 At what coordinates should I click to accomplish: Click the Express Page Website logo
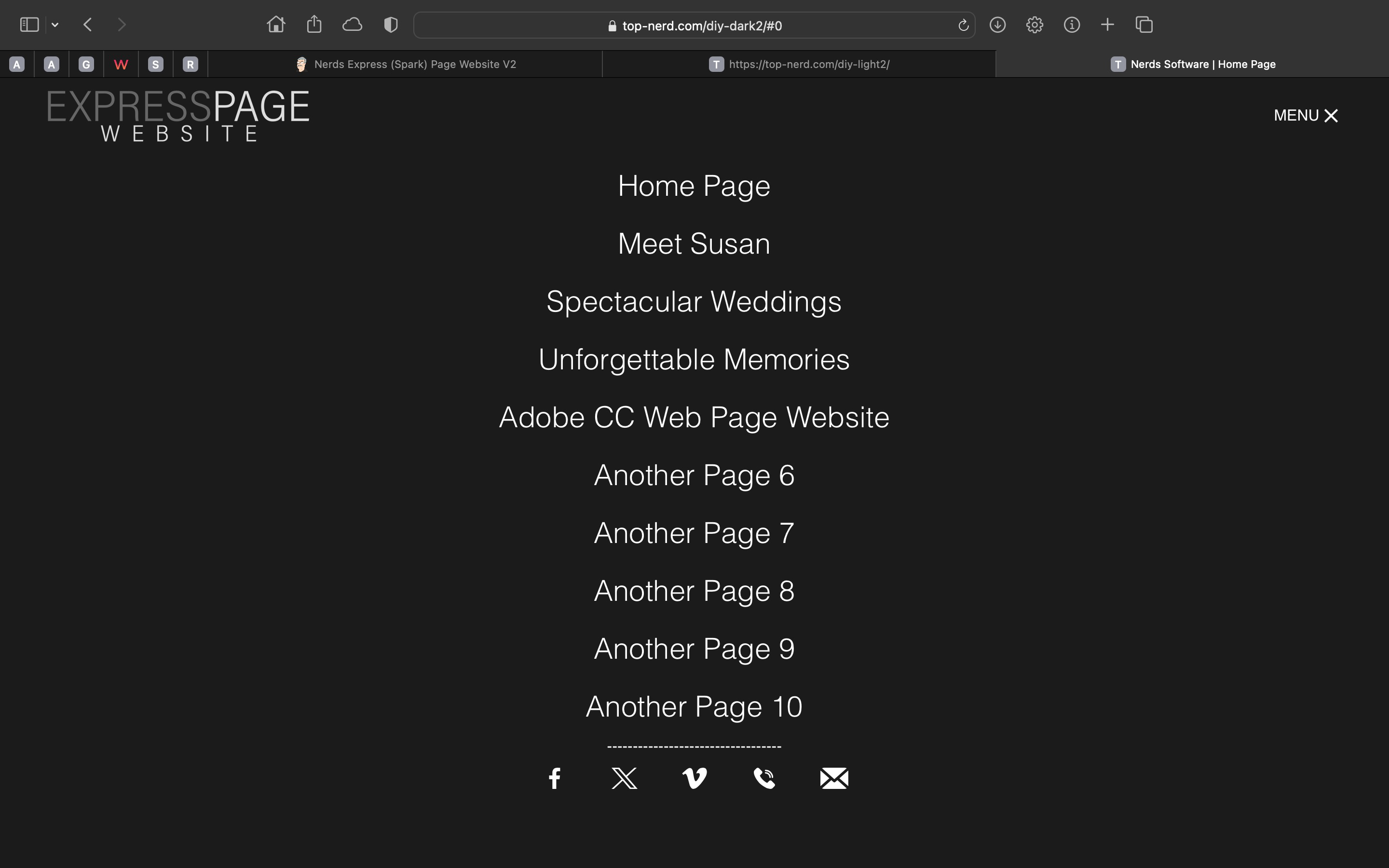pos(178,115)
